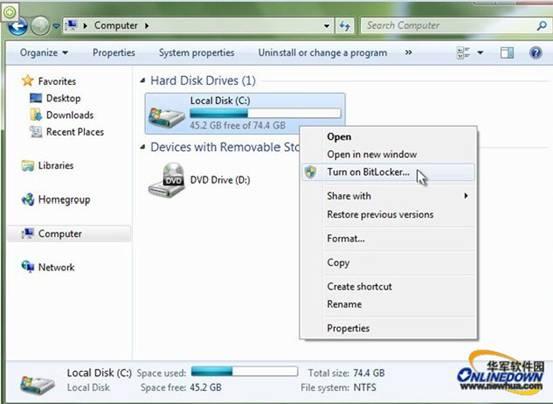
Task: Toggle the preview pane button
Action: coord(507,53)
